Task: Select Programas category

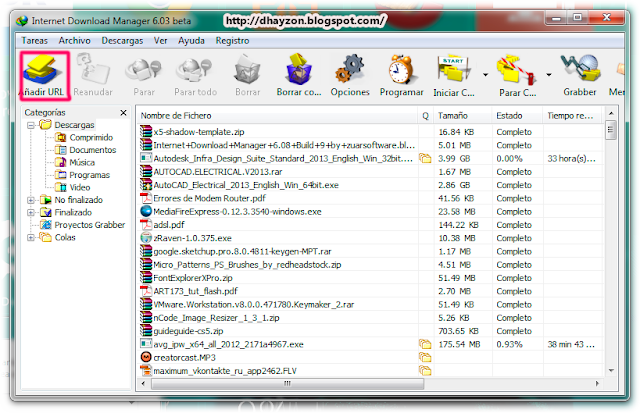Action: pos(89,175)
